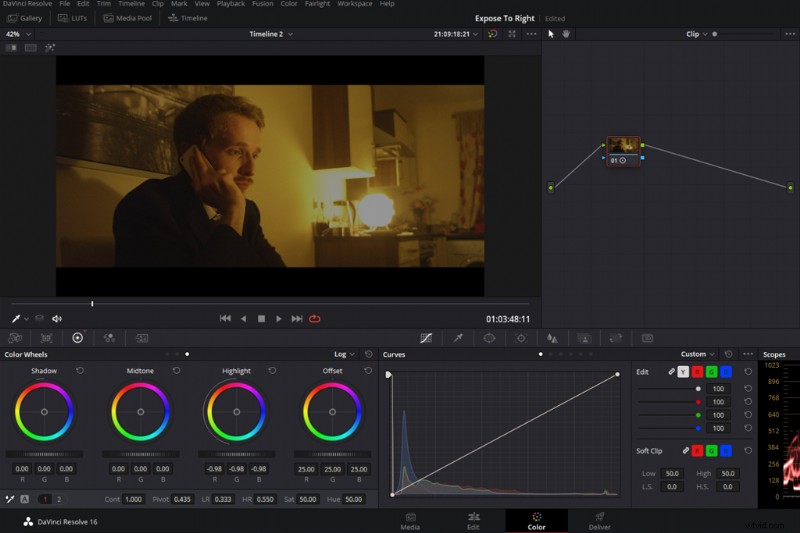This screenshot has height=533, width=800.
Task: Open the Playback menu
Action: click(231, 4)
